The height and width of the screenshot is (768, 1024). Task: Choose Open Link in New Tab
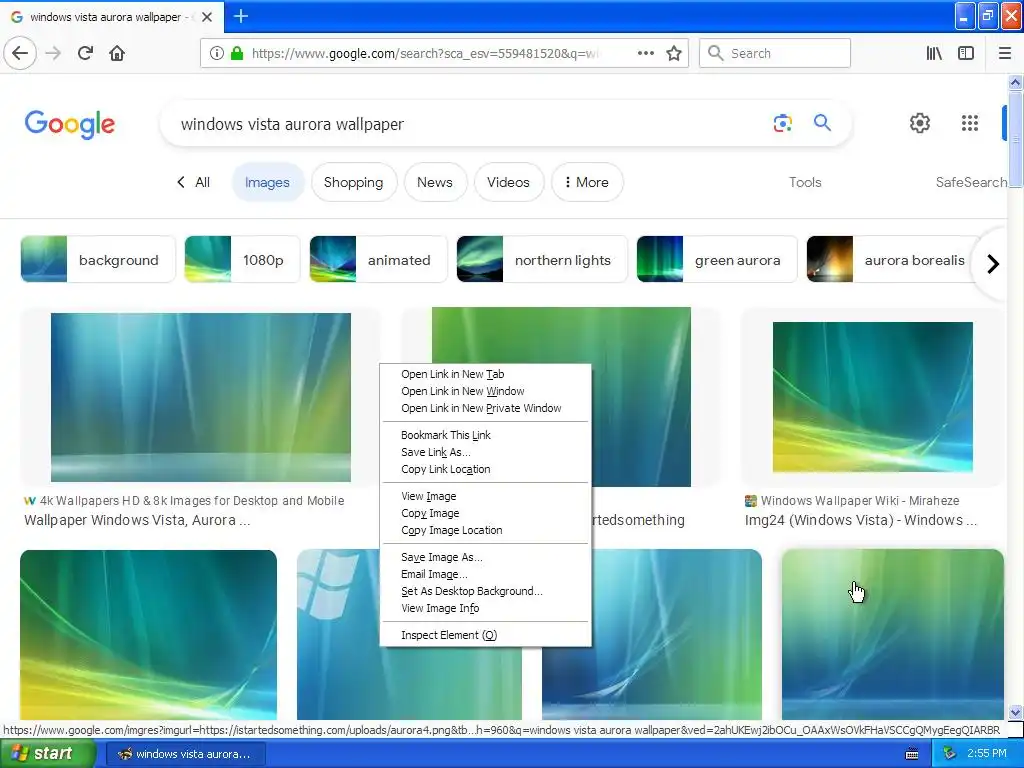point(485,374)
